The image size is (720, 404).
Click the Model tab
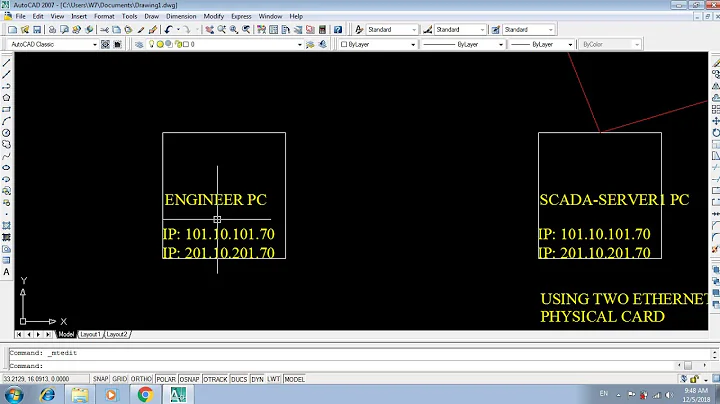[66, 334]
